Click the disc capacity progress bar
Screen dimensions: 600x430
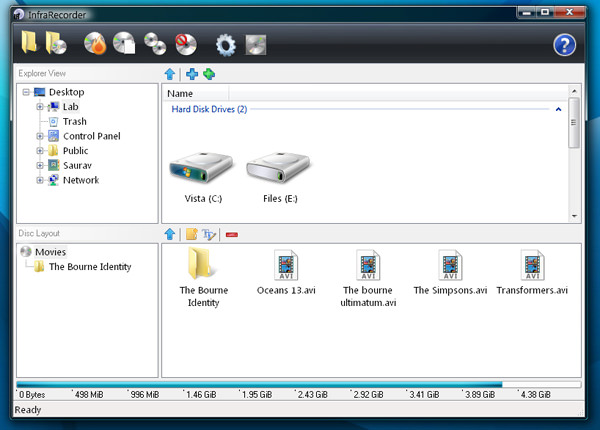point(298,384)
